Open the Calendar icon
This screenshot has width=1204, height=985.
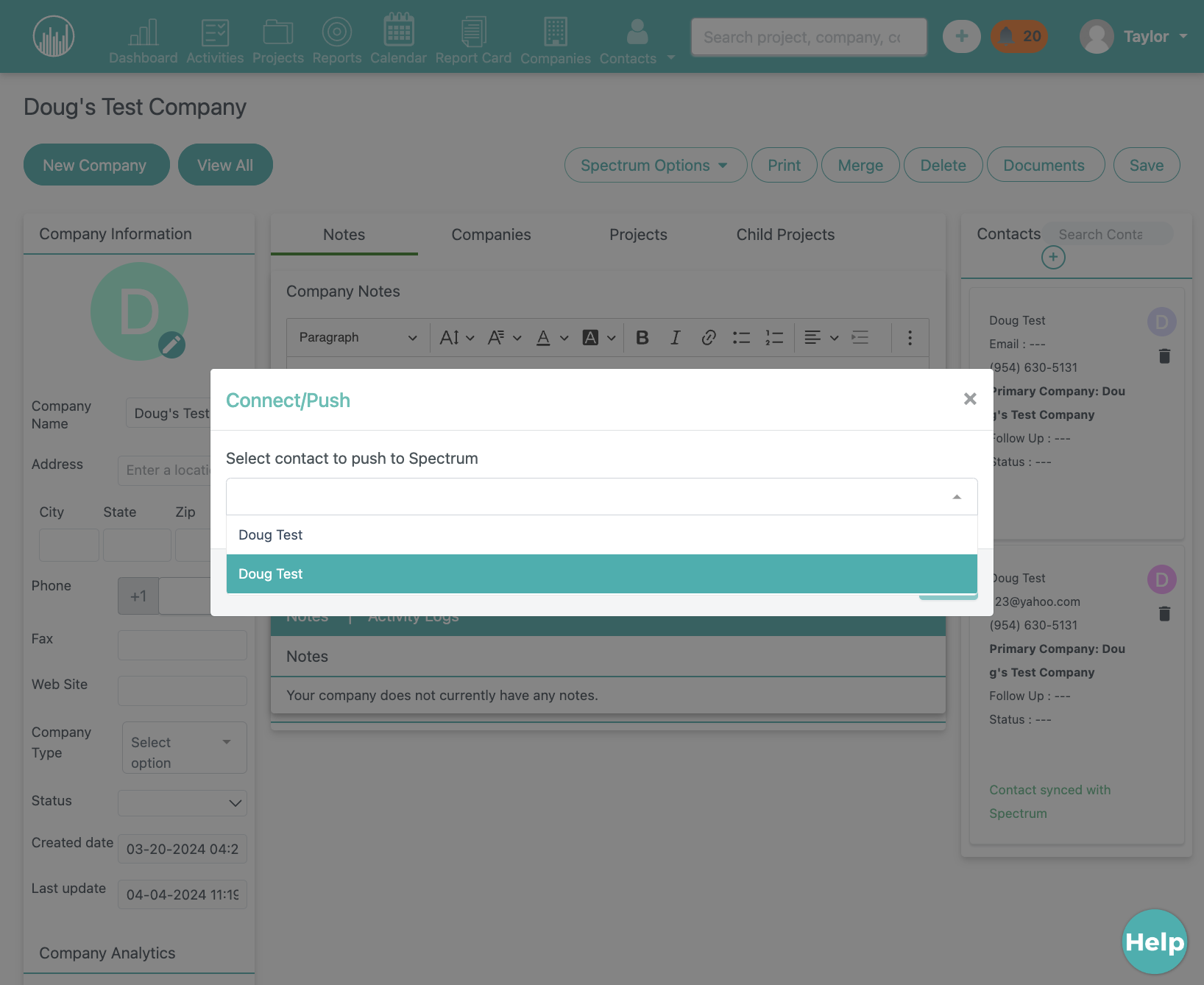click(399, 29)
